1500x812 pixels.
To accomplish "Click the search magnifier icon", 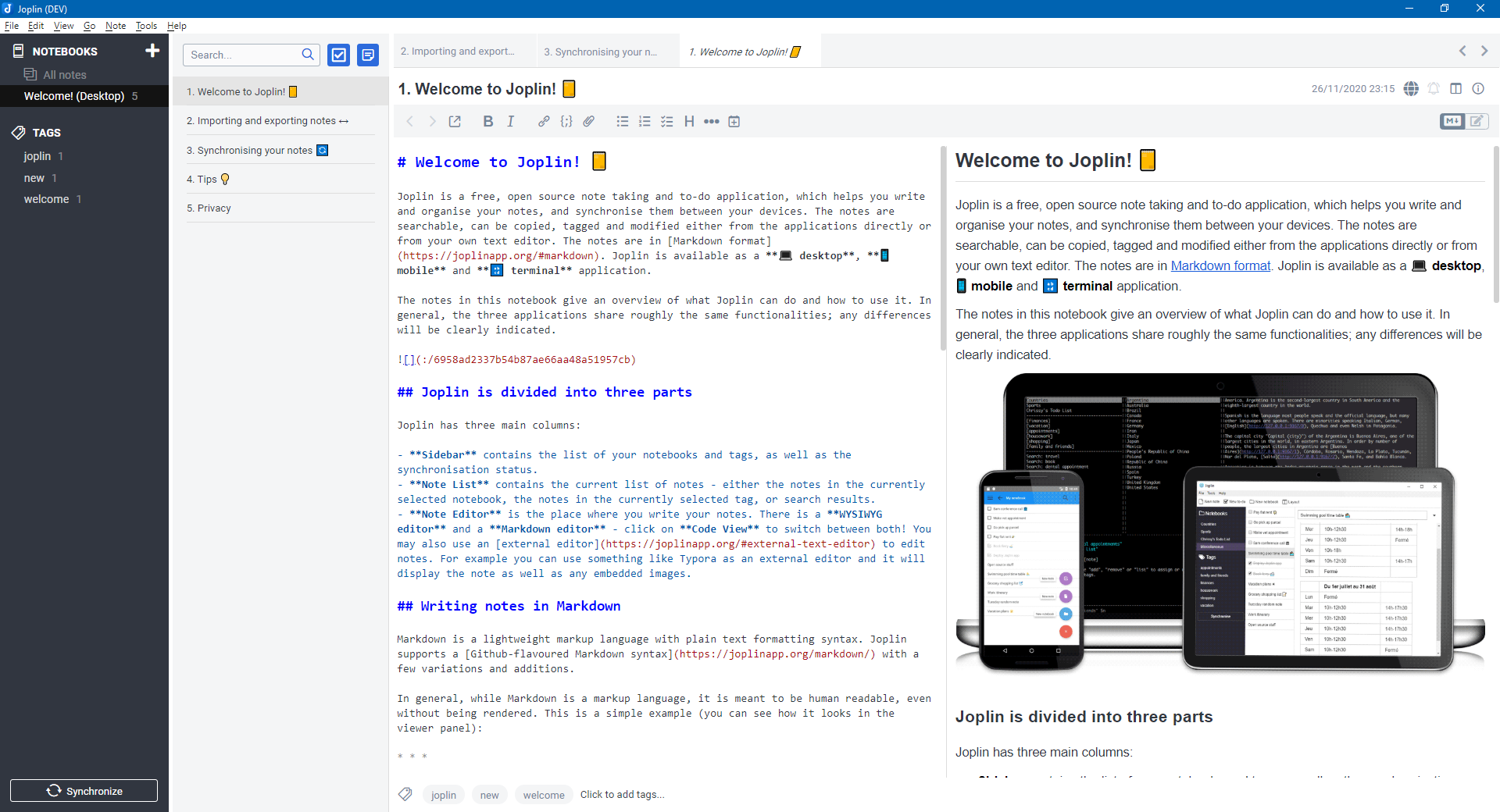I will pyautogui.click(x=308, y=55).
